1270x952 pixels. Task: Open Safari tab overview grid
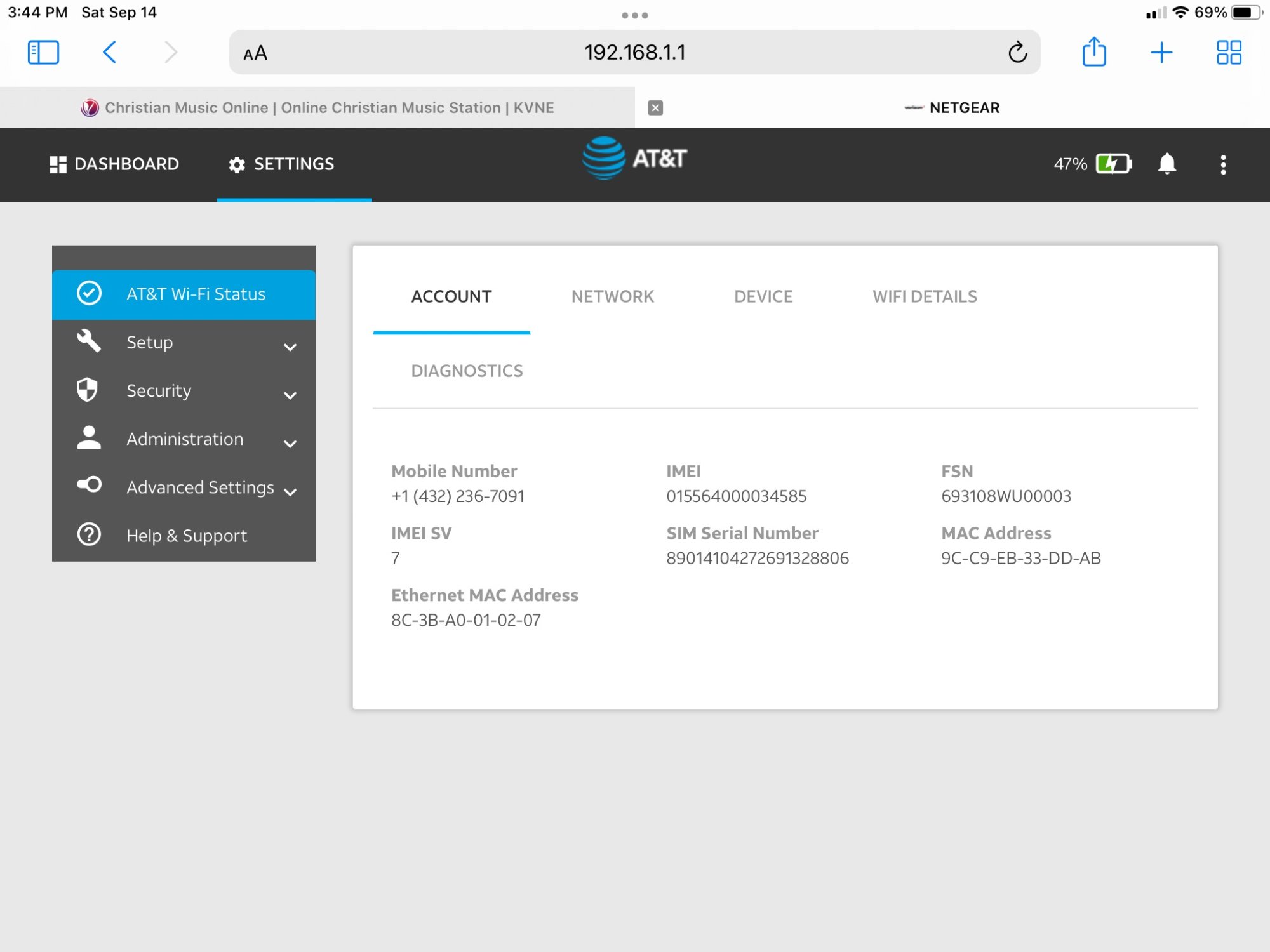1229,52
